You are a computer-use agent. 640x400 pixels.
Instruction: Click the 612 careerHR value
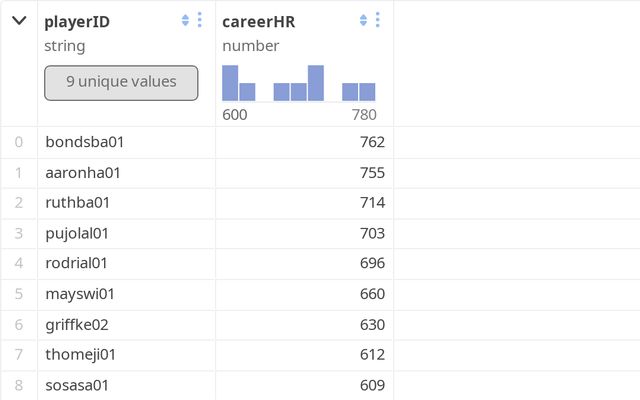pos(371,354)
